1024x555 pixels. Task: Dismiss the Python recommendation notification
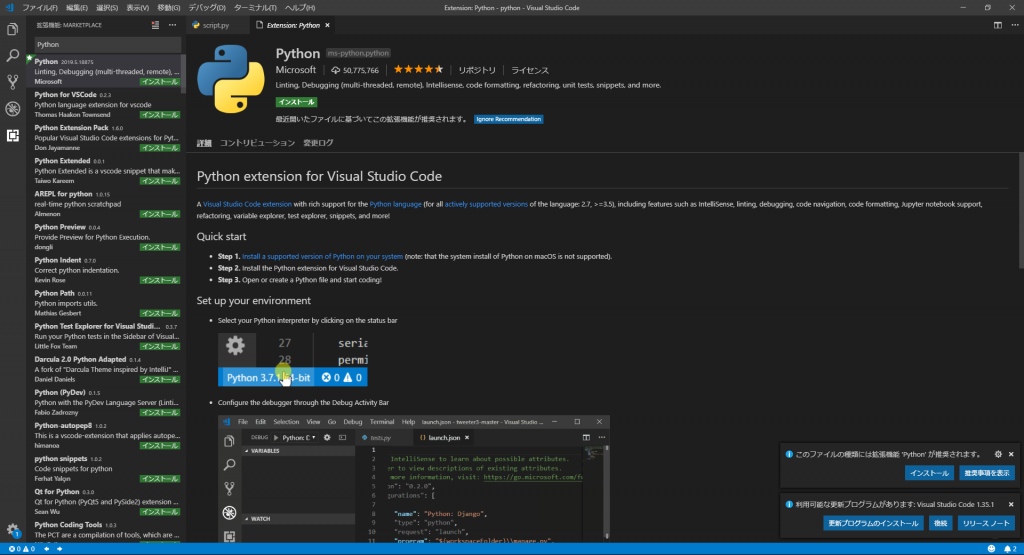[x=1011, y=454]
